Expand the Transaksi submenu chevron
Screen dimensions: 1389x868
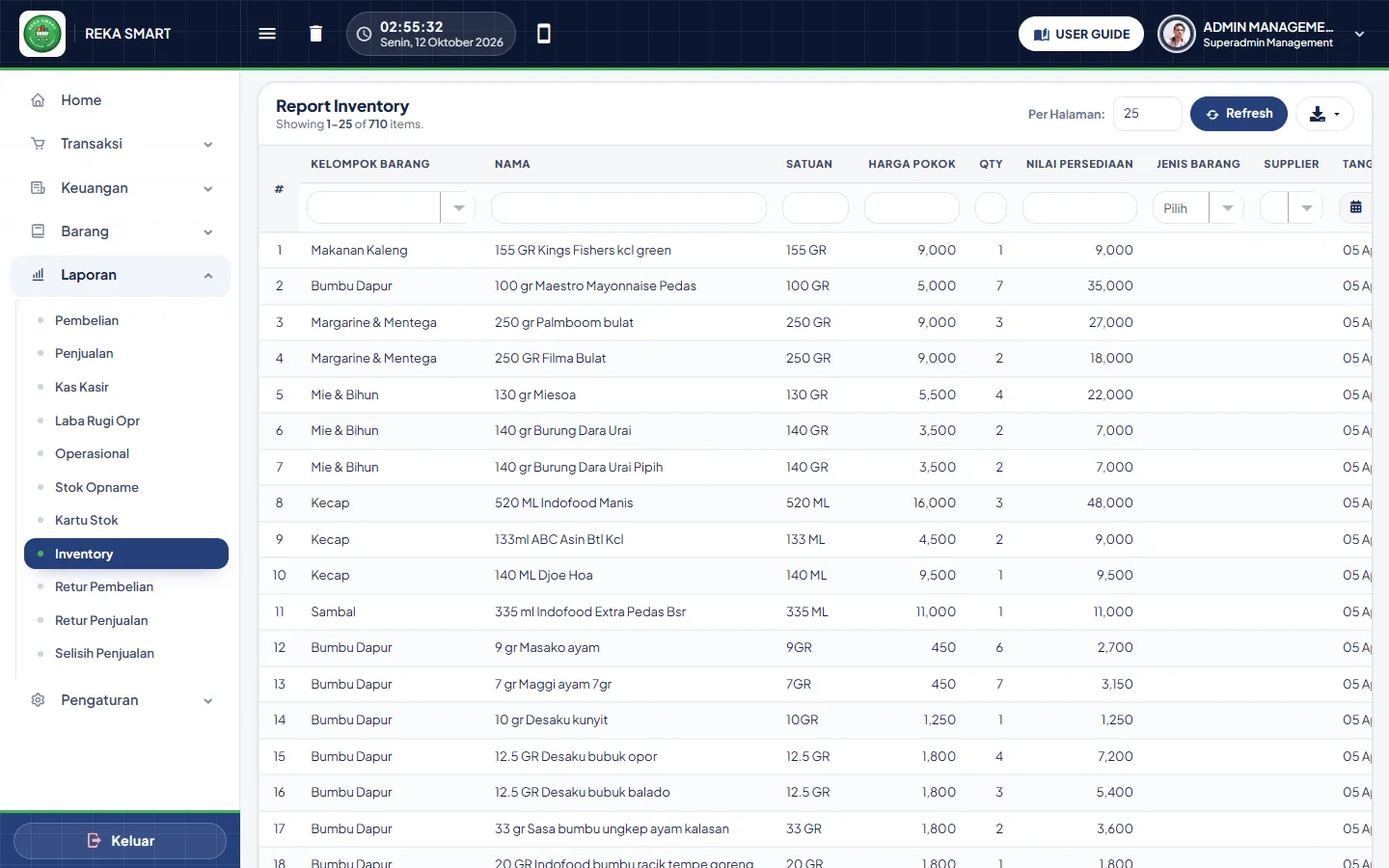pyautogui.click(x=208, y=145)
